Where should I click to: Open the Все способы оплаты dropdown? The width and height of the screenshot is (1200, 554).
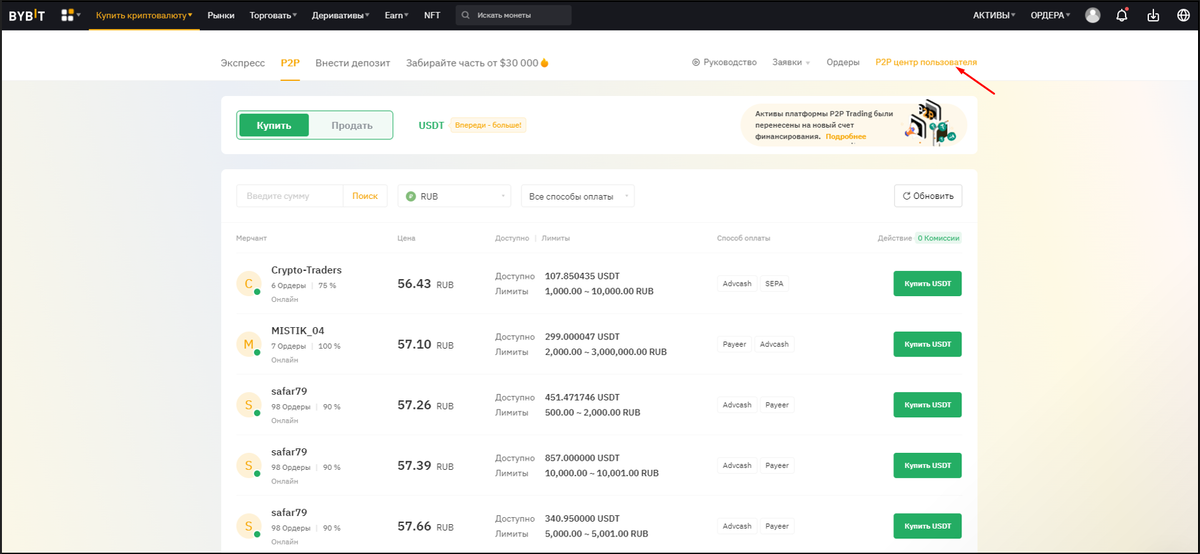point(578,196)
